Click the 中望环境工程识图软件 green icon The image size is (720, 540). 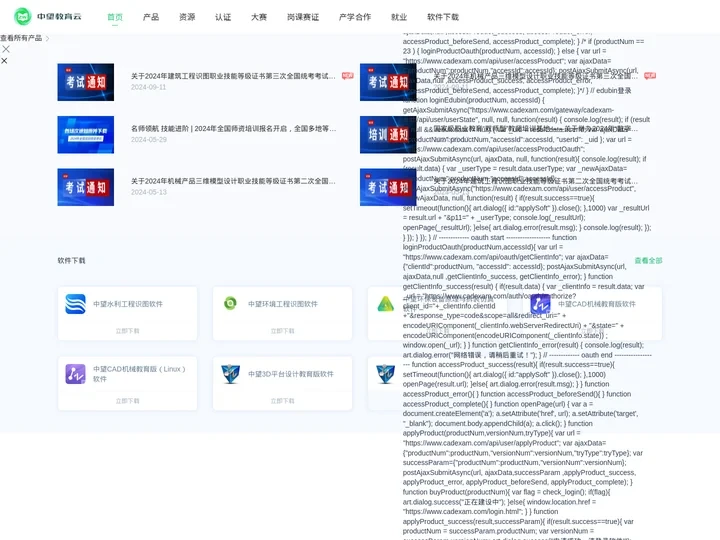pyautogui.click(x=230, y=303)
